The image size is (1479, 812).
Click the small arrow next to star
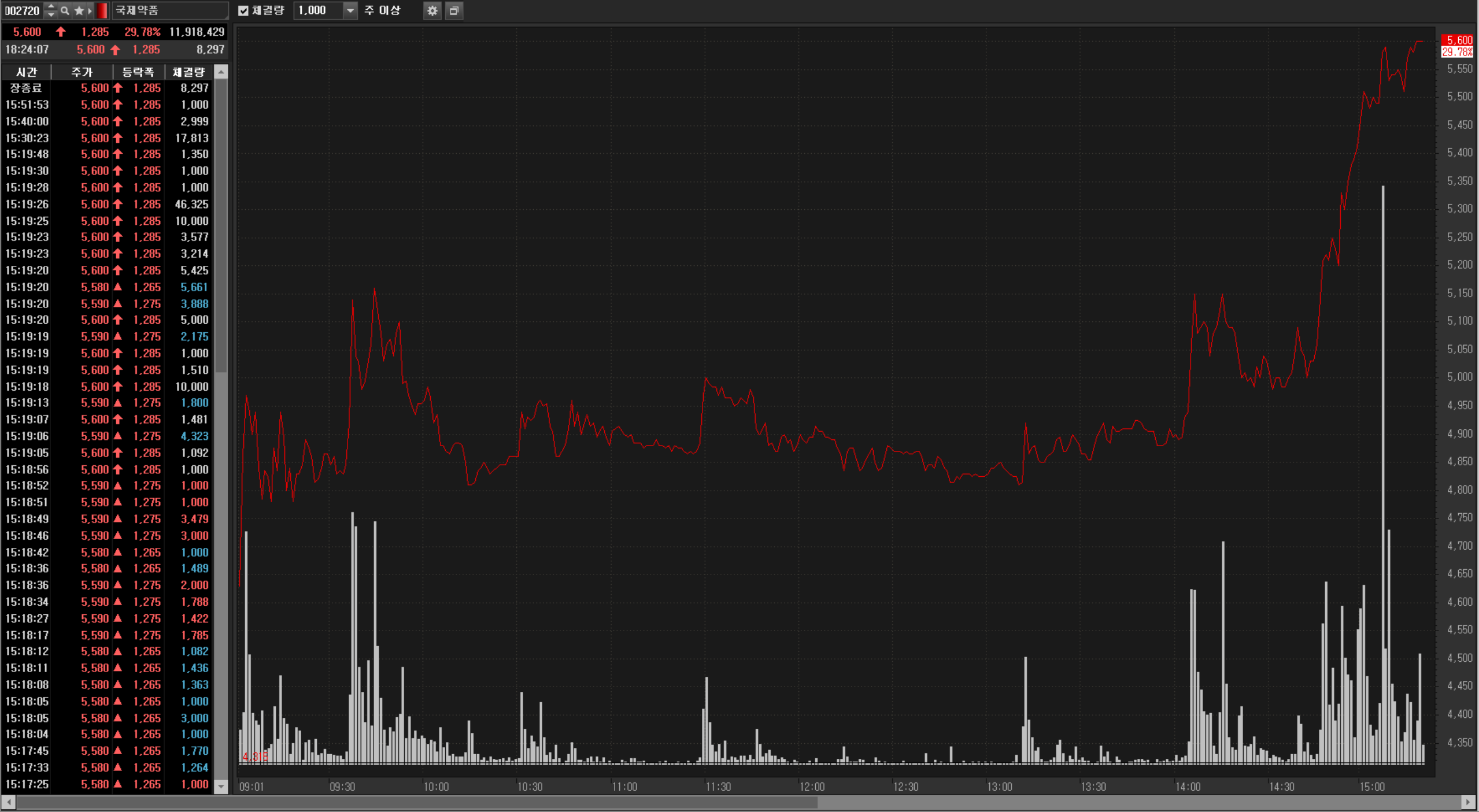[x=90, y=10]
